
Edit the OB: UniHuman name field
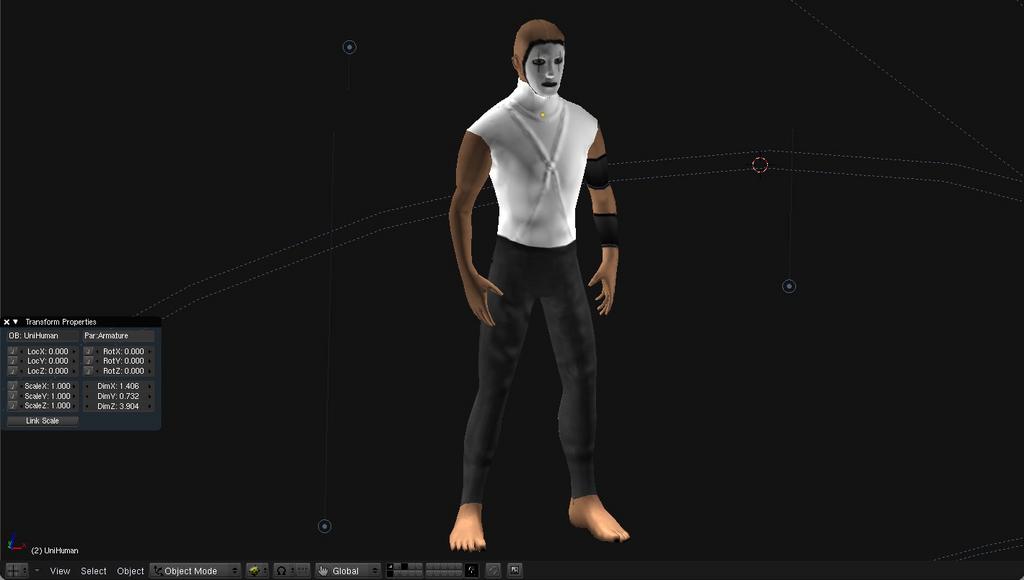42,336
